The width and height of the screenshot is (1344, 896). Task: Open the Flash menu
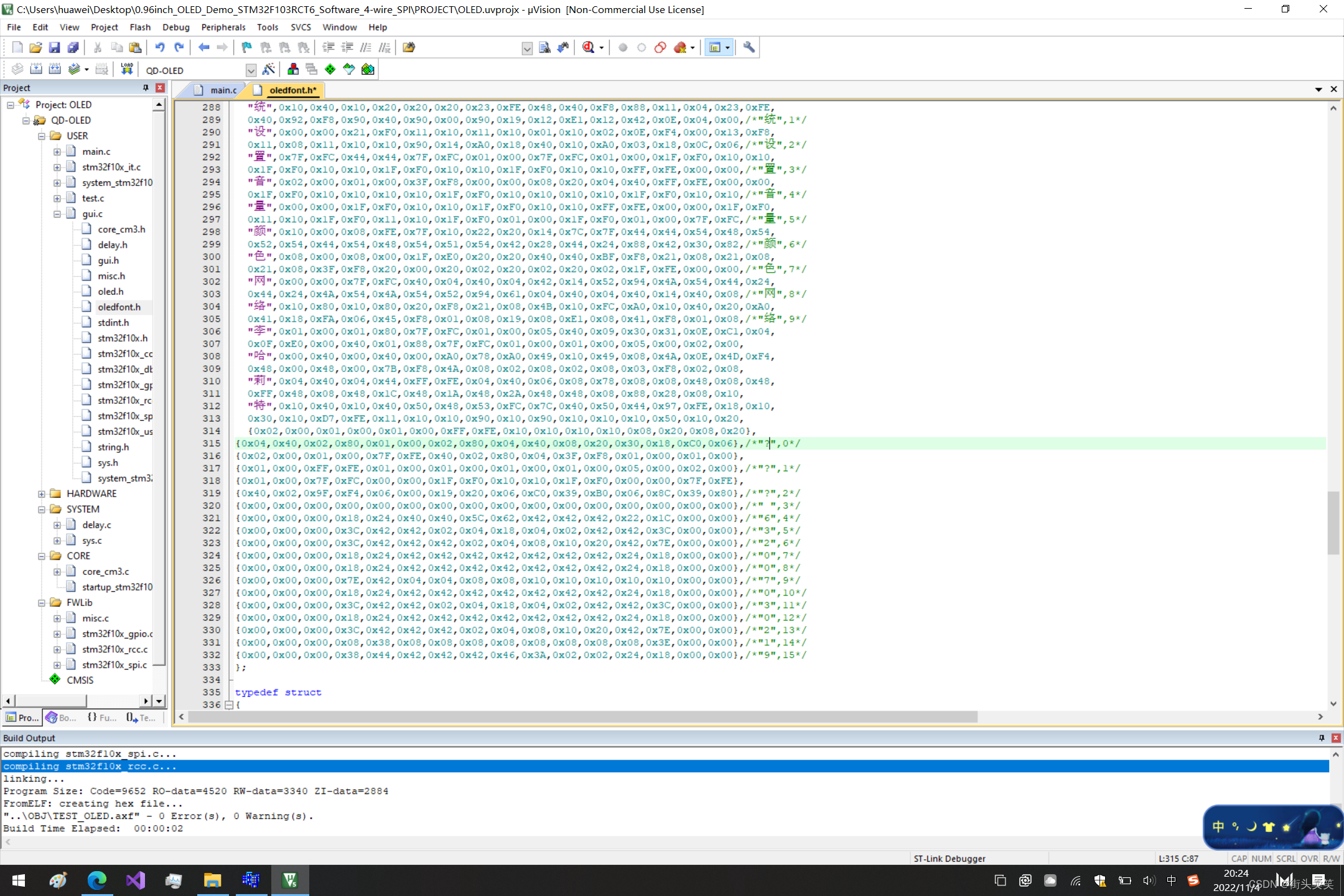tap(140, 27)
